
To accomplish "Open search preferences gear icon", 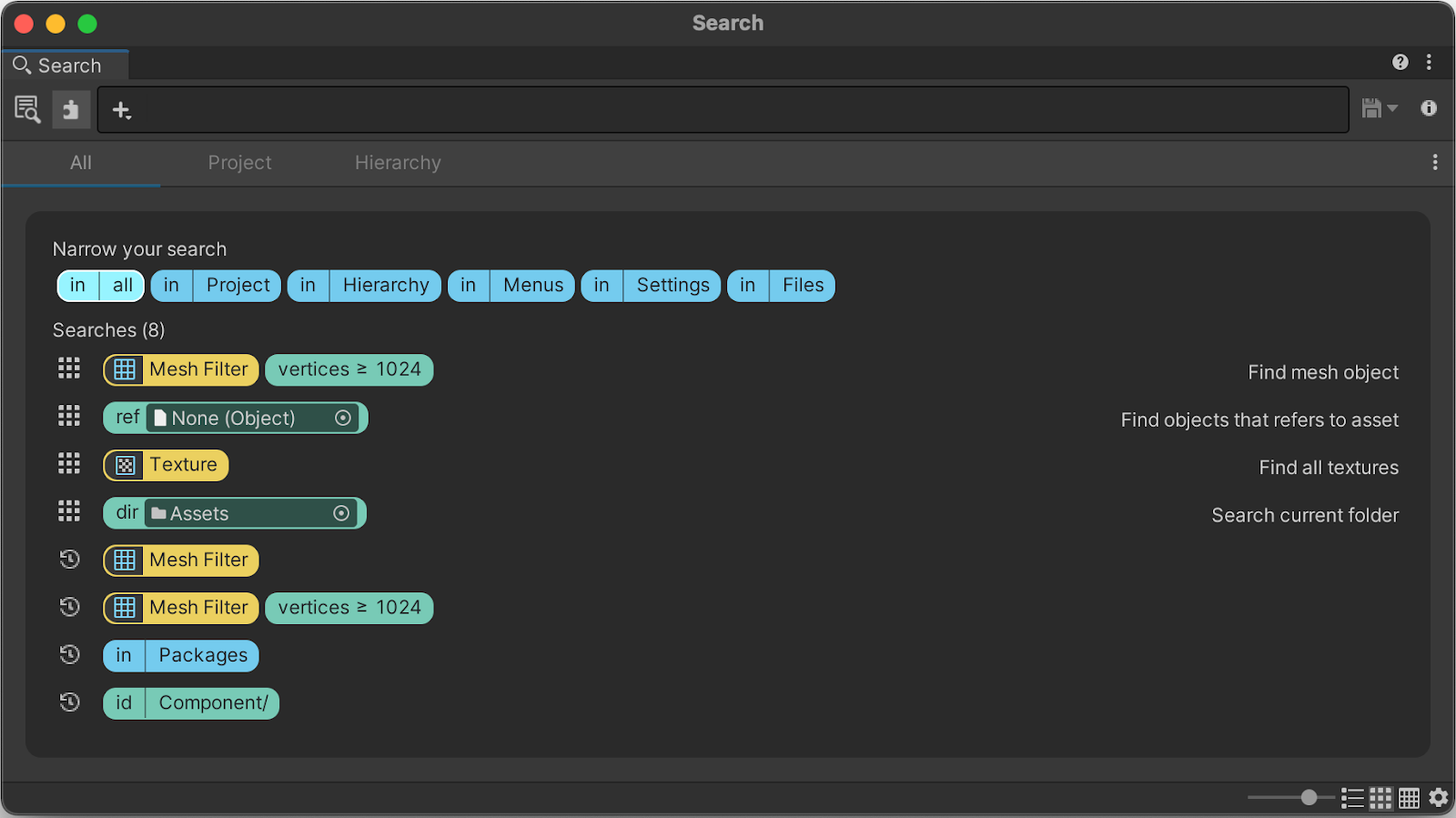I will 1438,798.
